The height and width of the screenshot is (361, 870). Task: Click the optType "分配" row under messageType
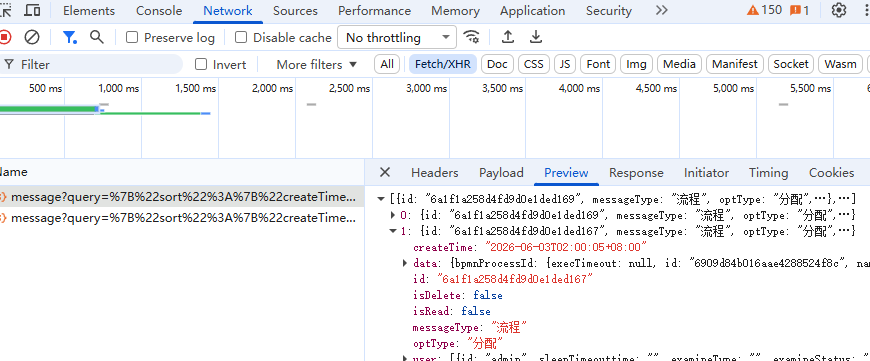(458, 343)
